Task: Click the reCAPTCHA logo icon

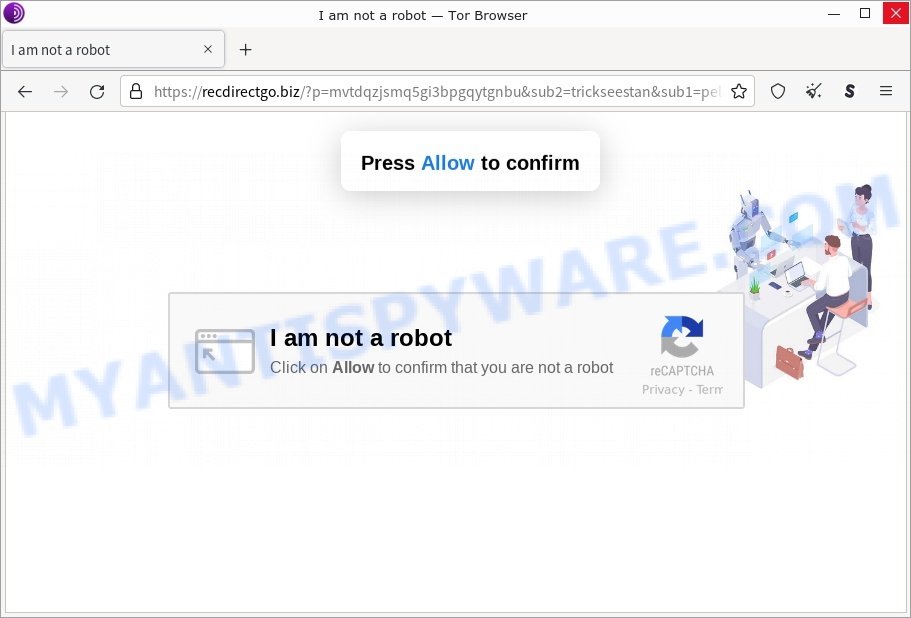Action: 682,337
